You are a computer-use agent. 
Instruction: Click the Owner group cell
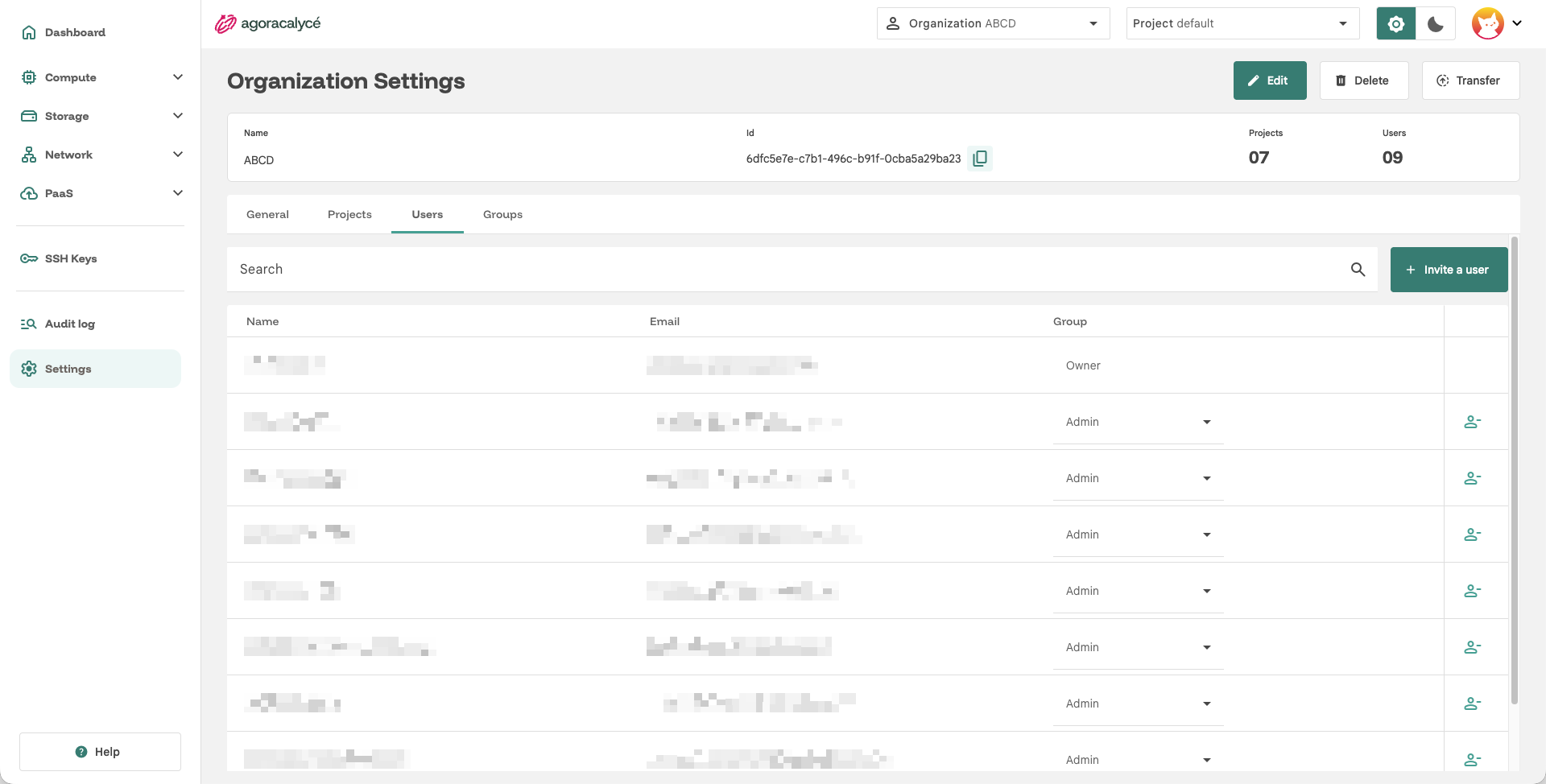1083,365
